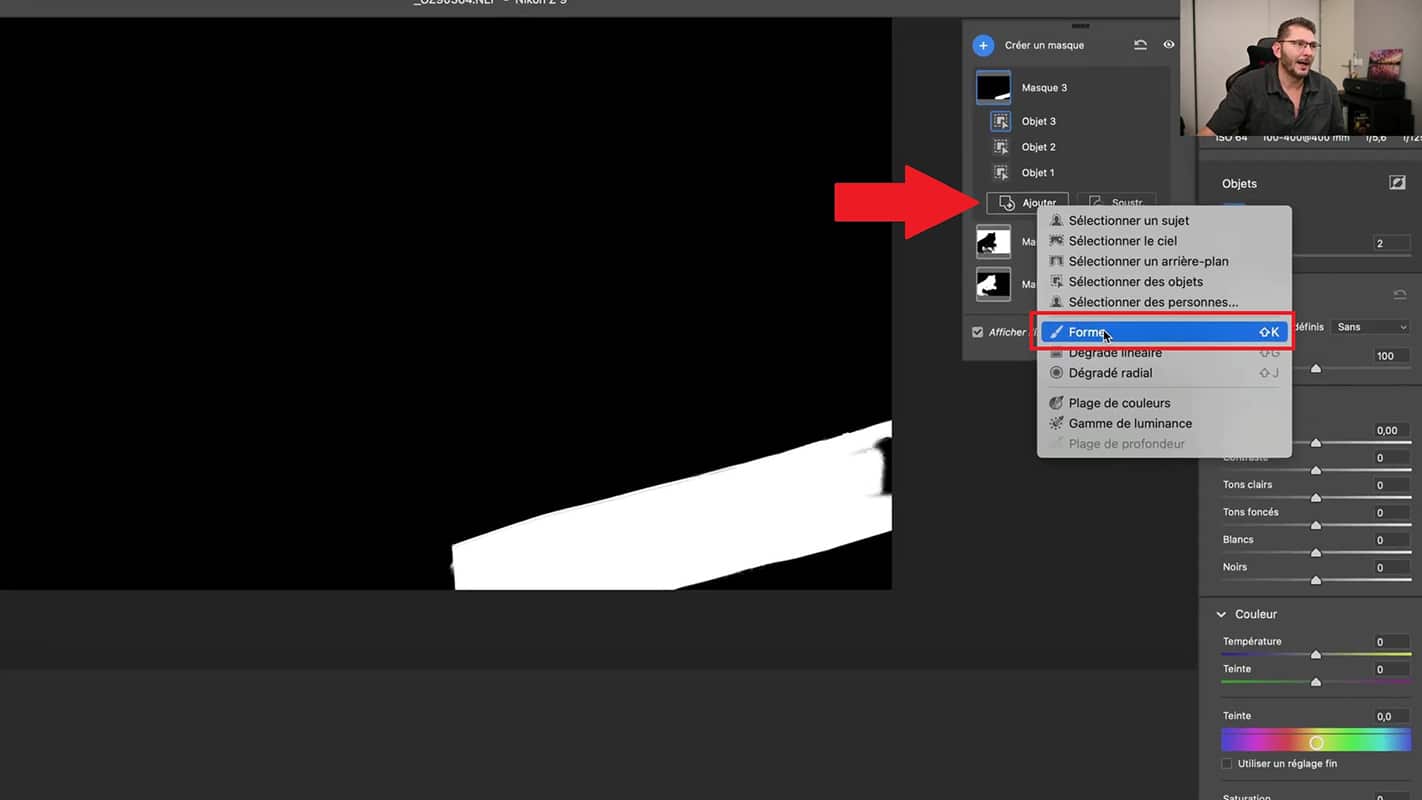Click the Teinte field showing 0,0

(x=1391, y=716)
